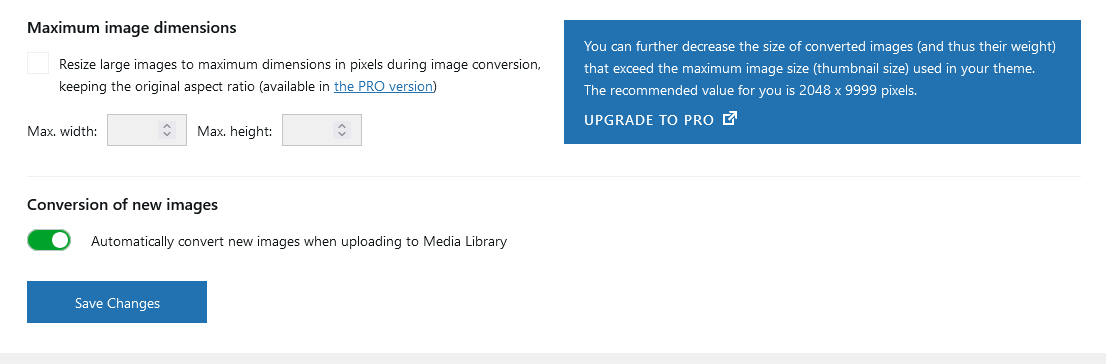Decrease Max. height using the down arrow

coord(342,134)
